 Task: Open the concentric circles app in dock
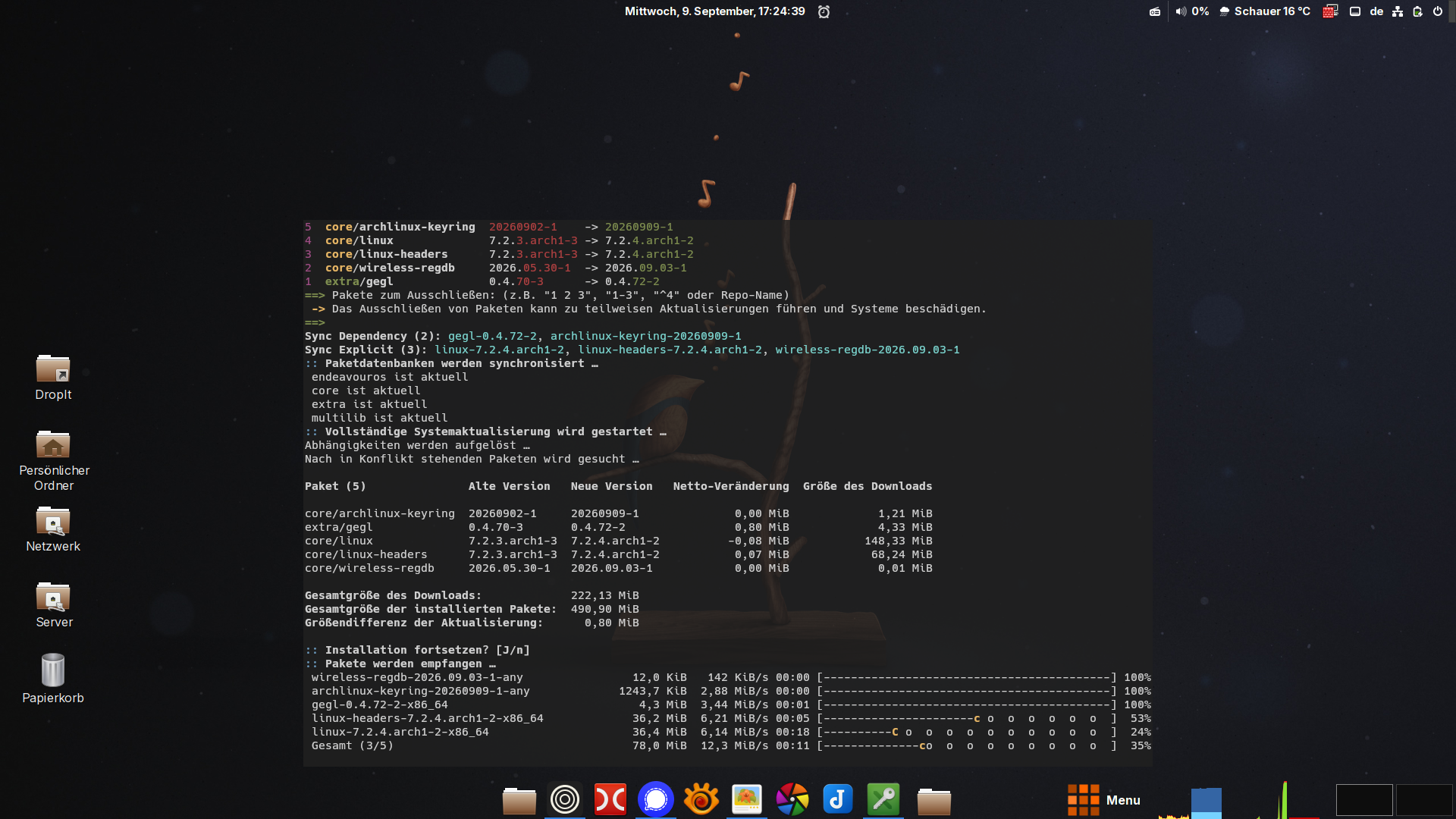(565, 799)
